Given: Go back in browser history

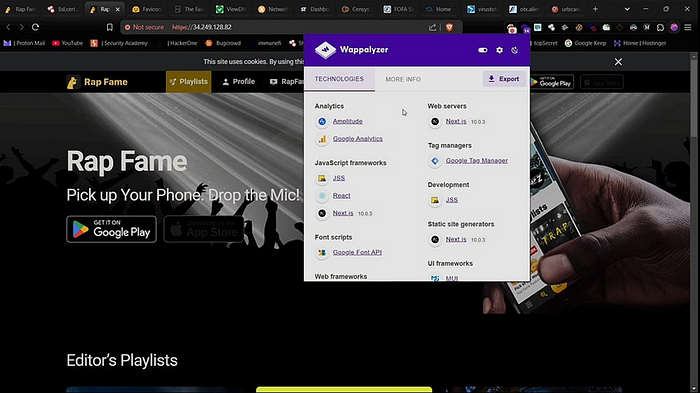Looking at the screenshot, I should click(x=8, y=27).
